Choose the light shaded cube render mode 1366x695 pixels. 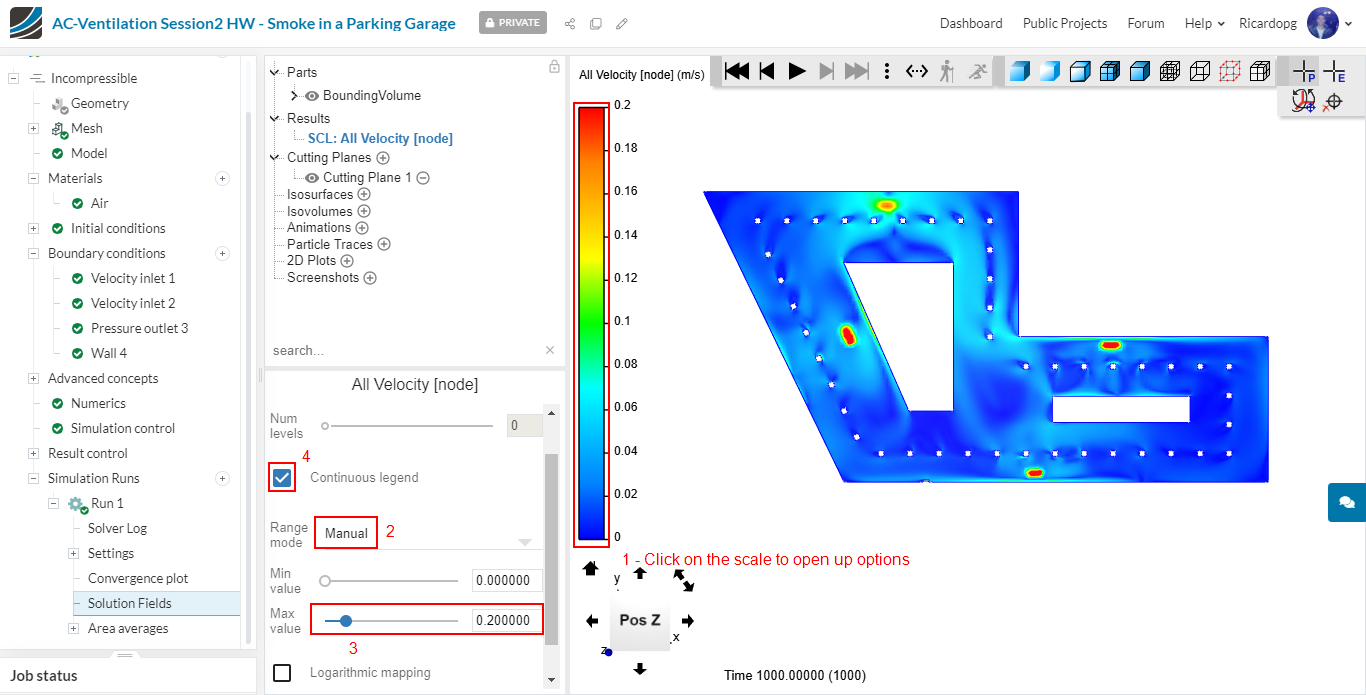pyautogui.click(x=1049, y=71)
